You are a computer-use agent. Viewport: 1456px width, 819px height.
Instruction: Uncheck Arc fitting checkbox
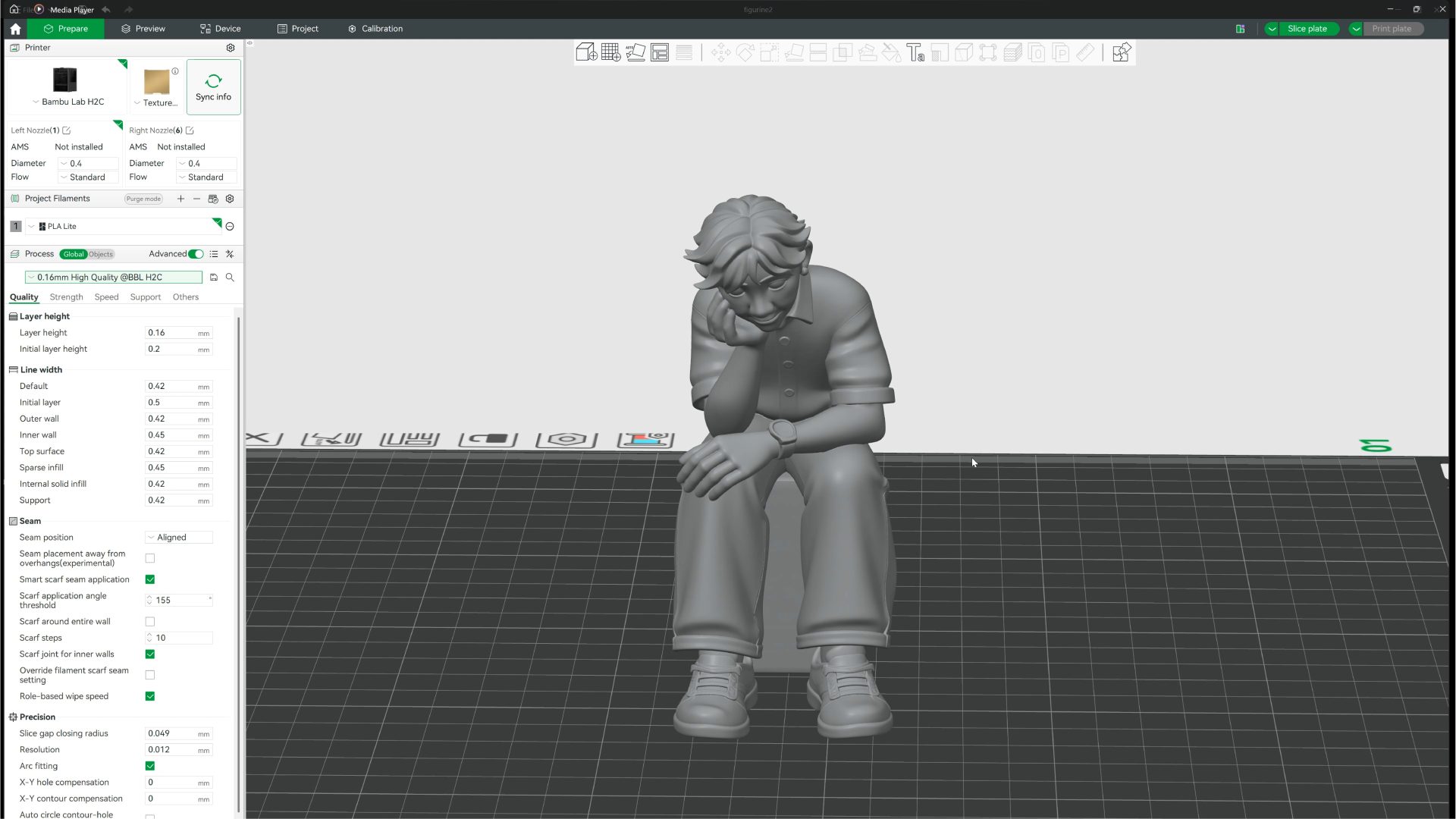point(150,766)
